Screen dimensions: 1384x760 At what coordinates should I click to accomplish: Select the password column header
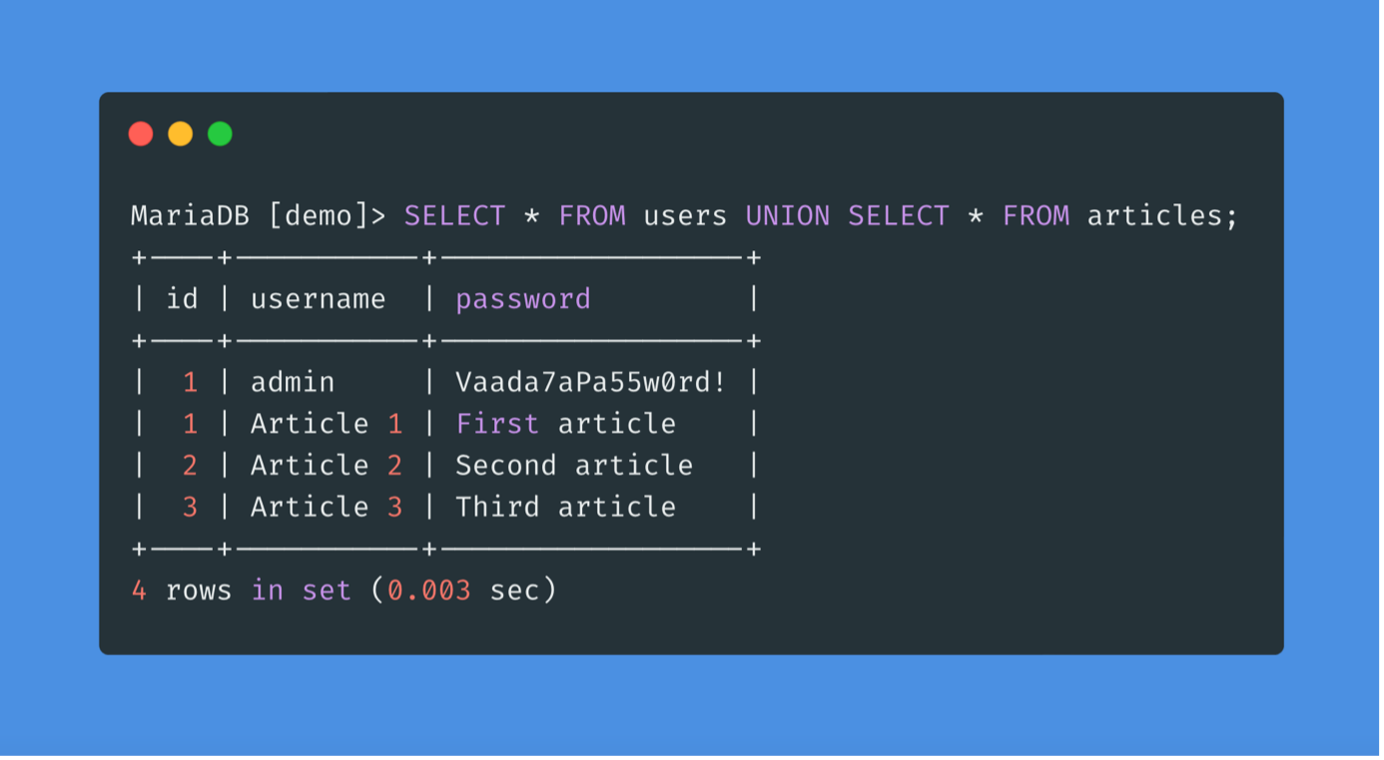point(523,299)
